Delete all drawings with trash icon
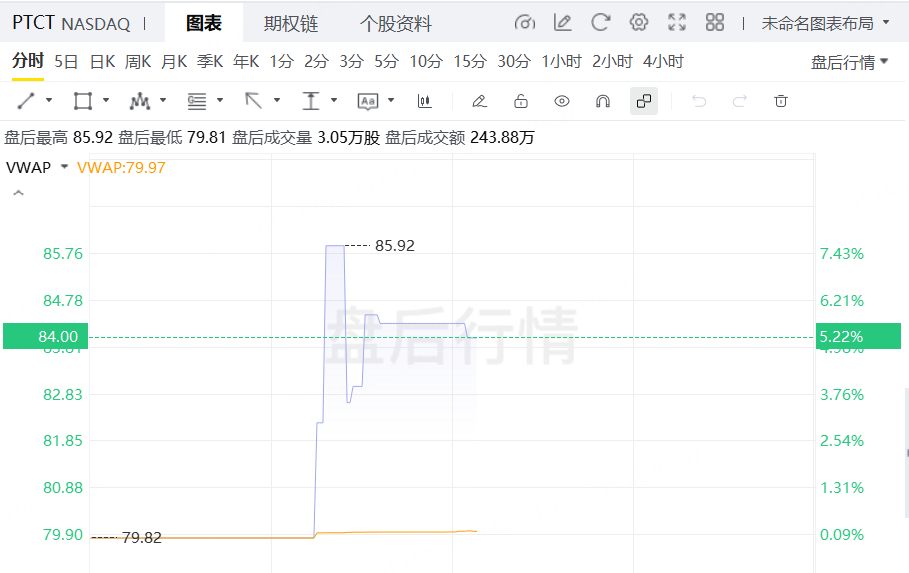This screenshot has width=909, height=573. point(781,101)
